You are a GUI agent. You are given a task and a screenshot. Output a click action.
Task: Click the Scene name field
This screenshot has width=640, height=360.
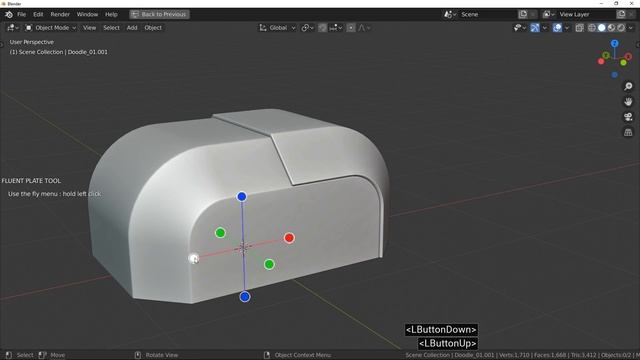(x=488, y=14)
